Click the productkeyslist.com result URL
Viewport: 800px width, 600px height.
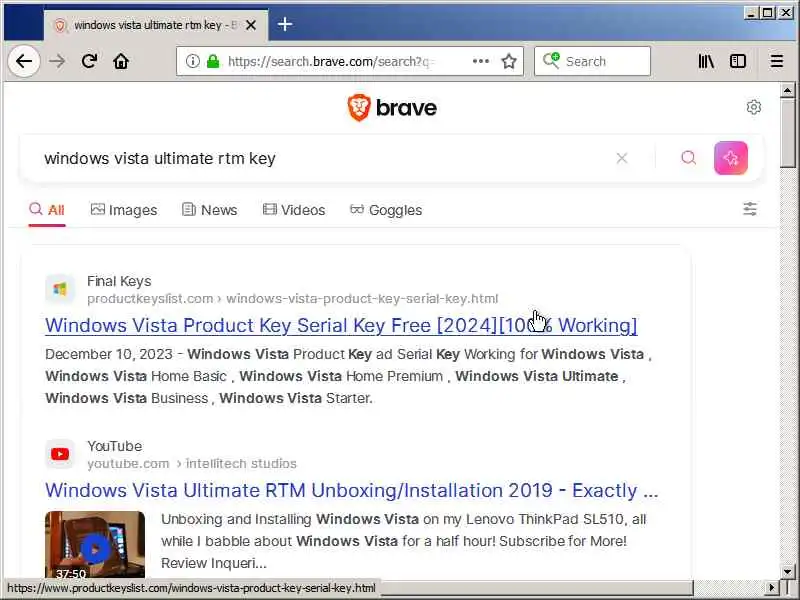(292, 298)
